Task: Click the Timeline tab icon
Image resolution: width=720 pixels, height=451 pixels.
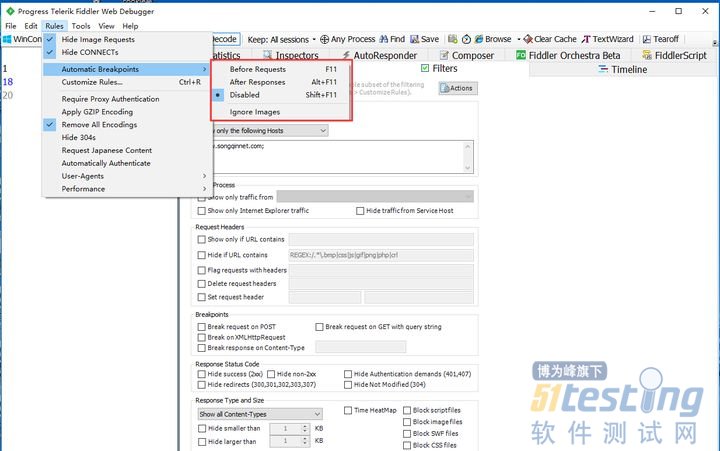Action: 603,69
